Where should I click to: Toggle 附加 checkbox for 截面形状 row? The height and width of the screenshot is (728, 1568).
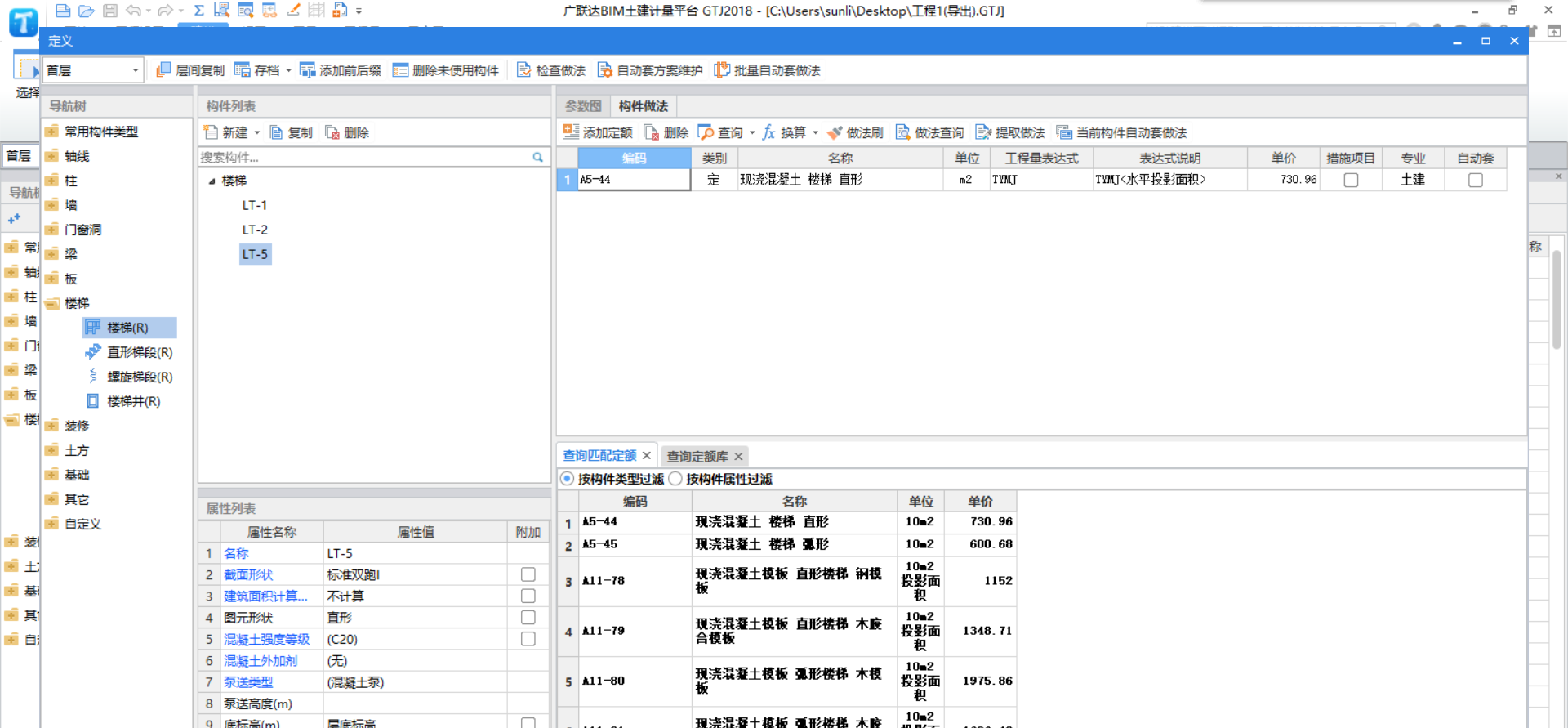pos(528,574)
